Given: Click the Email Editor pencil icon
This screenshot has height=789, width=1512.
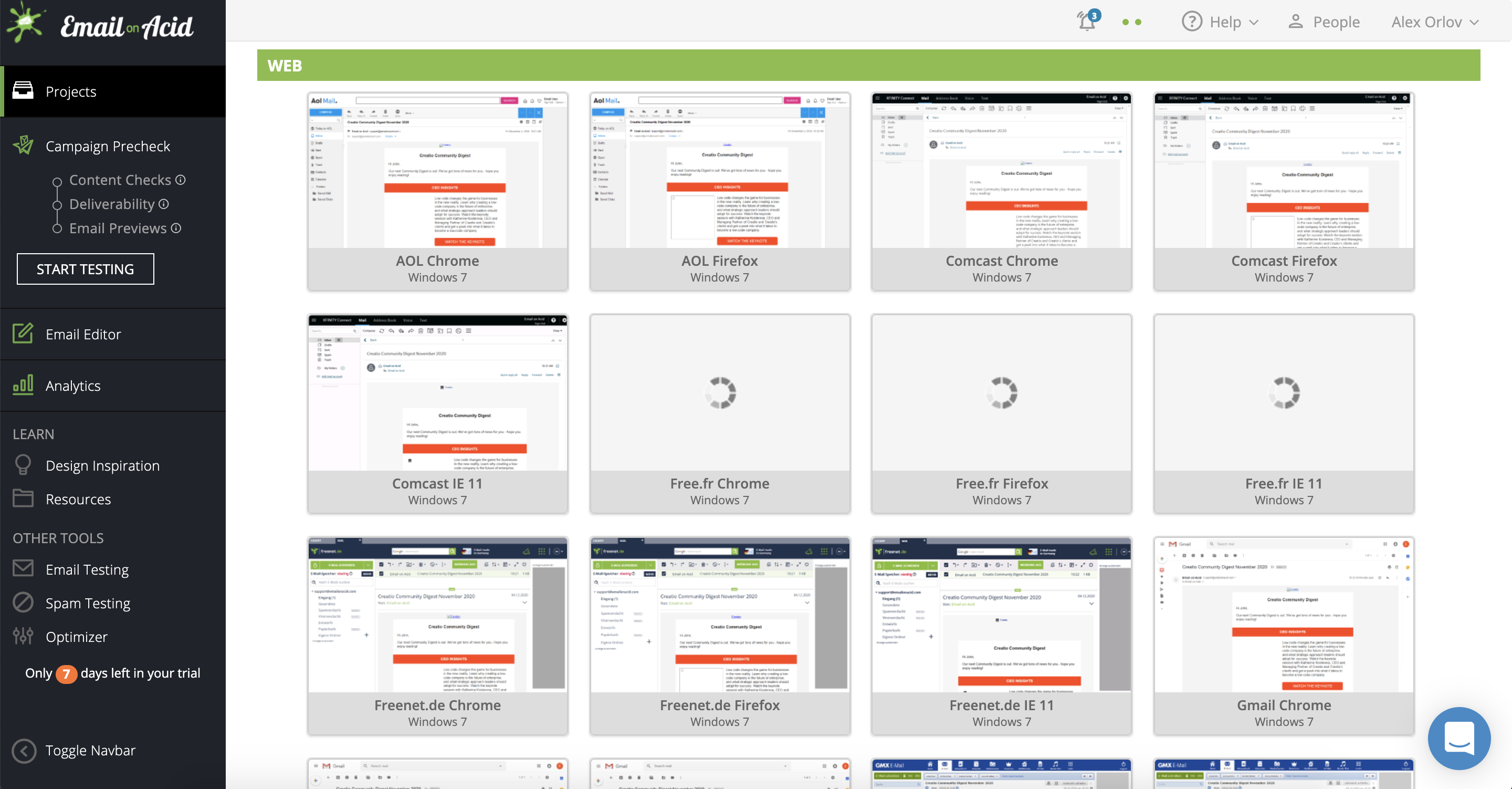Looking at the screenshot, I should point(23,334).
